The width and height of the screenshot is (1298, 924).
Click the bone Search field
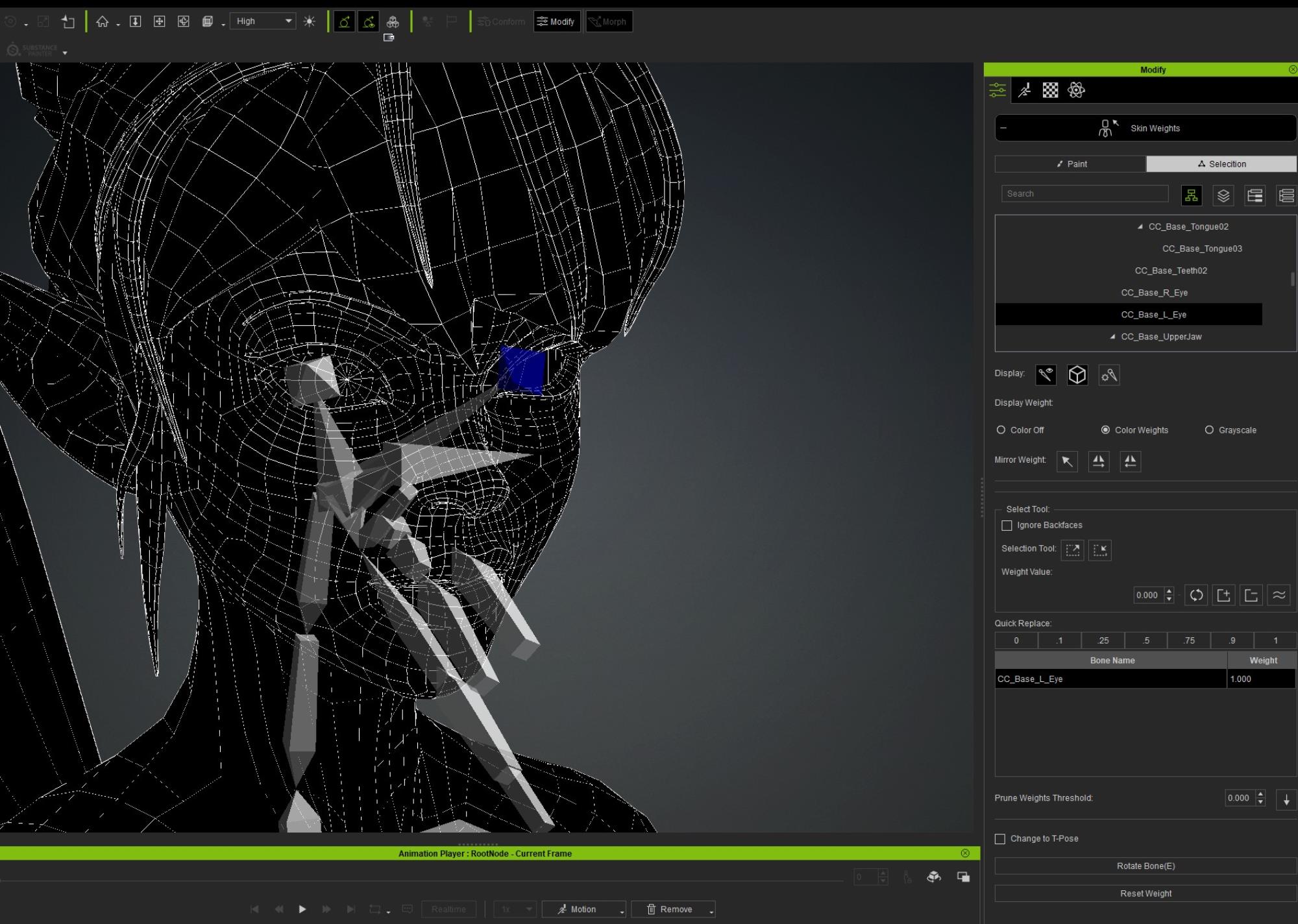click(x=1084, y=193)
